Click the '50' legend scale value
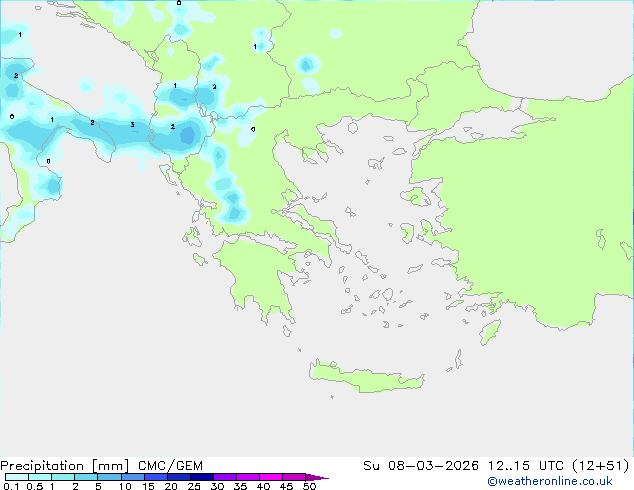Image resolution: width=634 pixels, height=490 pixels. point(310,486)
